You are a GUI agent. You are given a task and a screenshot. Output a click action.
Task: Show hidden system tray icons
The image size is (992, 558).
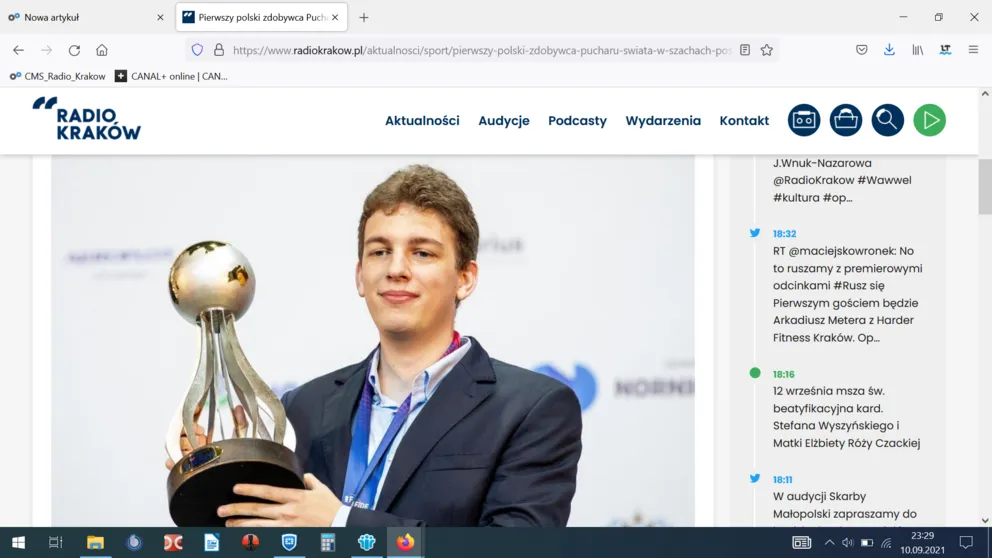829,542
